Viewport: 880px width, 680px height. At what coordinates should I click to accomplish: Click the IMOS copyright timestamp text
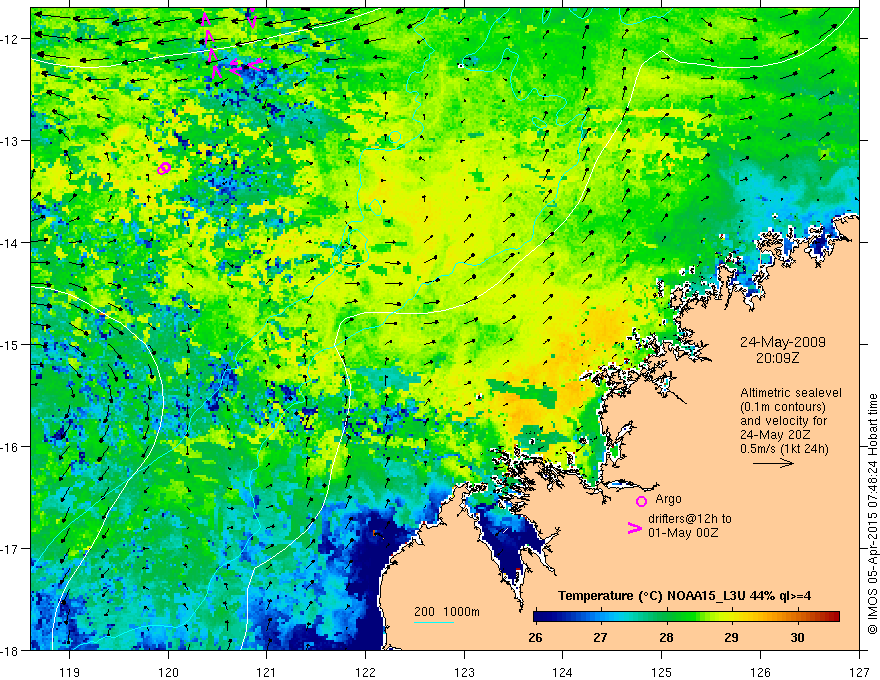click(x=872, y=514)
